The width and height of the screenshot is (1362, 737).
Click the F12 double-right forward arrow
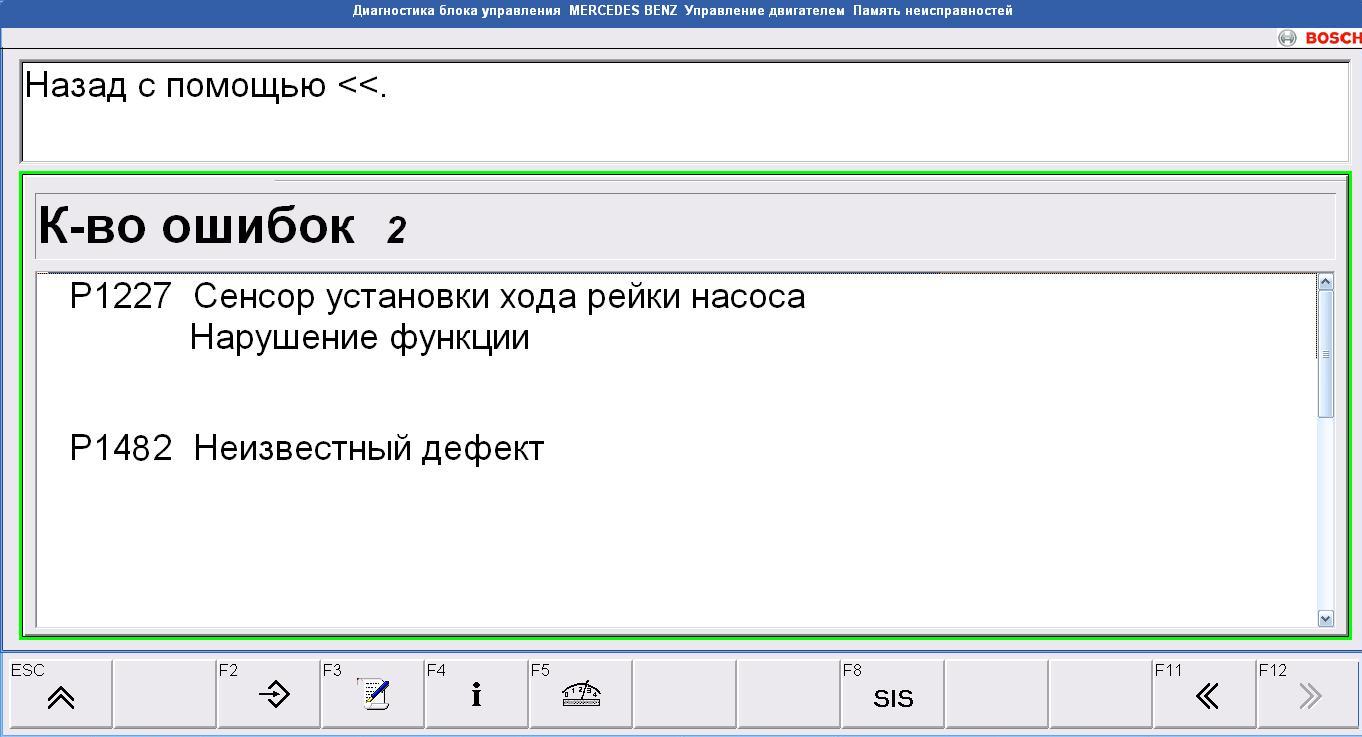[x=1309, y=694]
